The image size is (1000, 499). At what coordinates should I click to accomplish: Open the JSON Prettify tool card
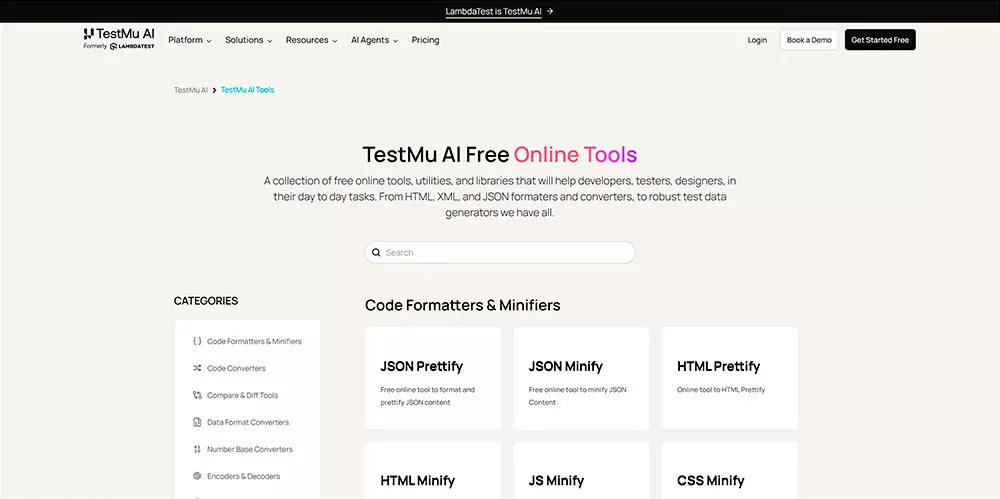433,378
